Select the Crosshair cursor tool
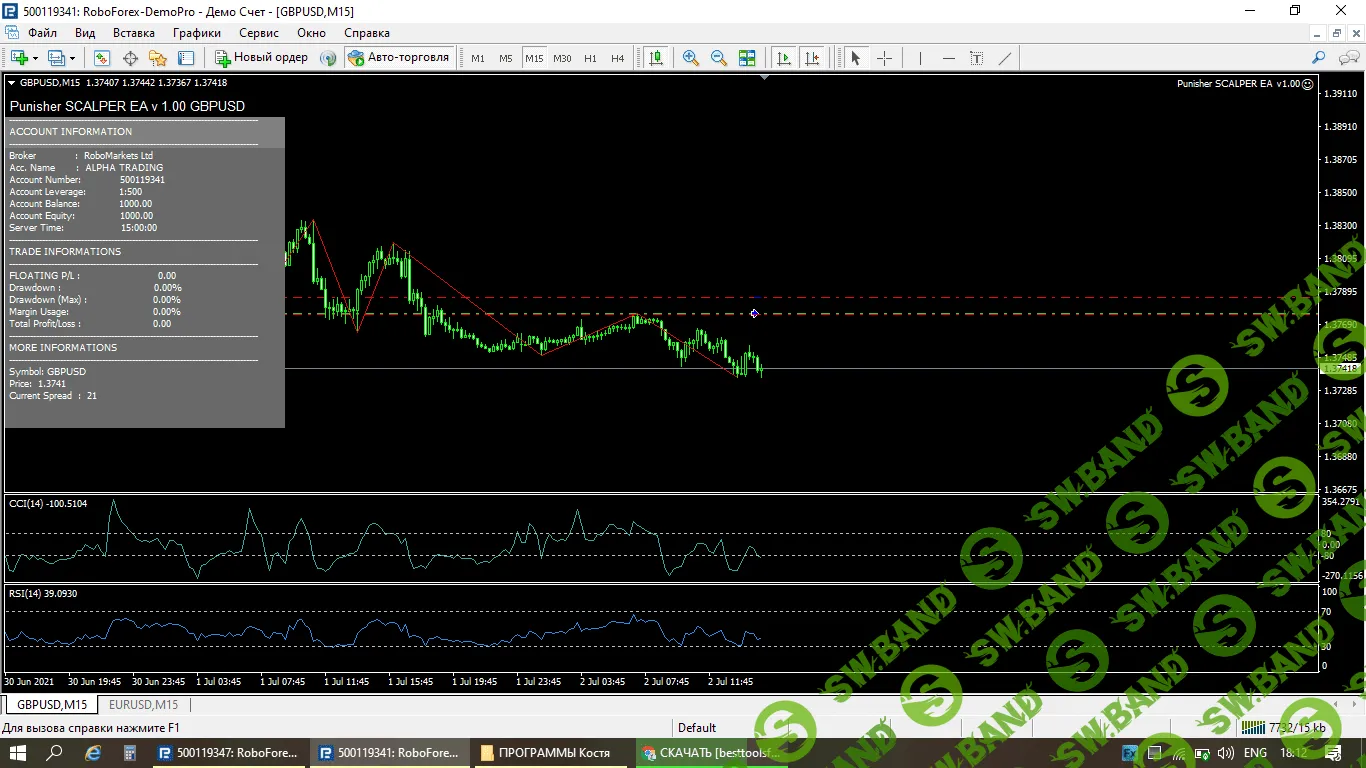 point(884,58)
